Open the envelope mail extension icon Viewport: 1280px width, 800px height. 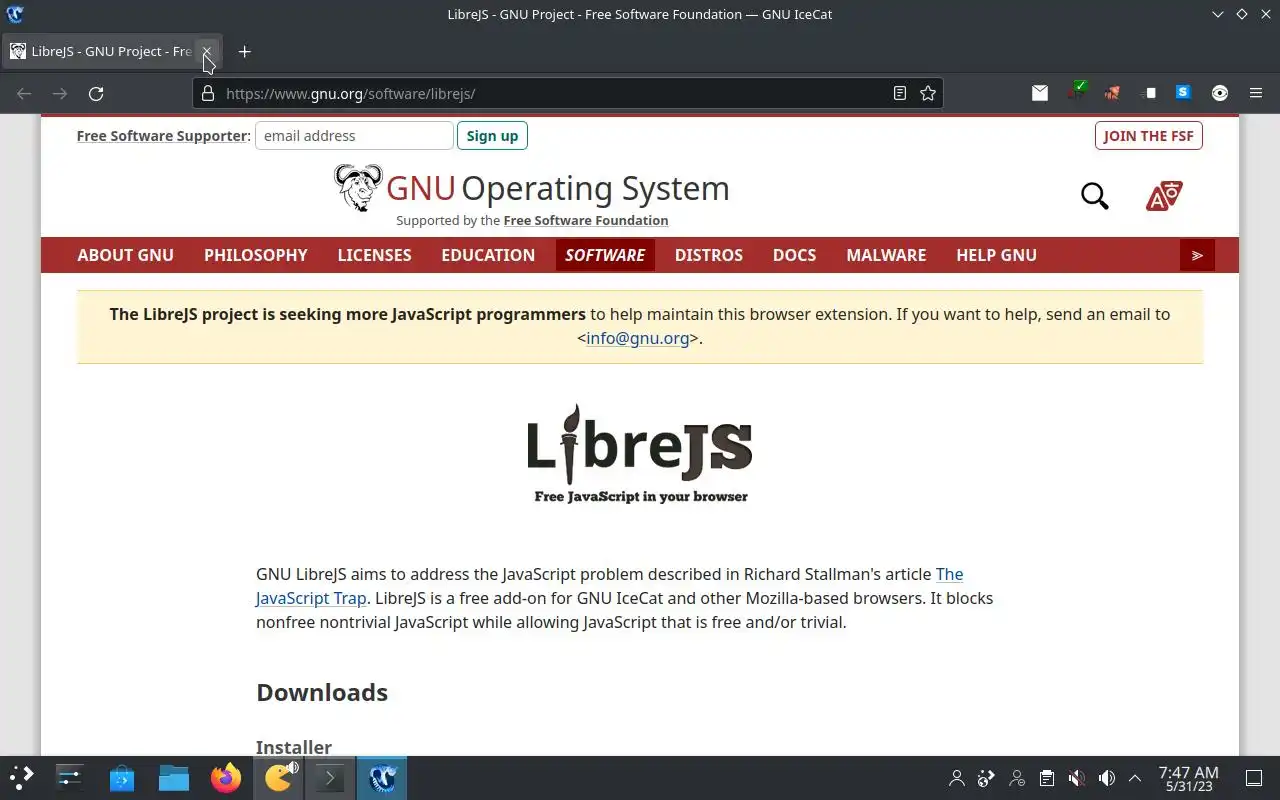(x=1040, y=93)
